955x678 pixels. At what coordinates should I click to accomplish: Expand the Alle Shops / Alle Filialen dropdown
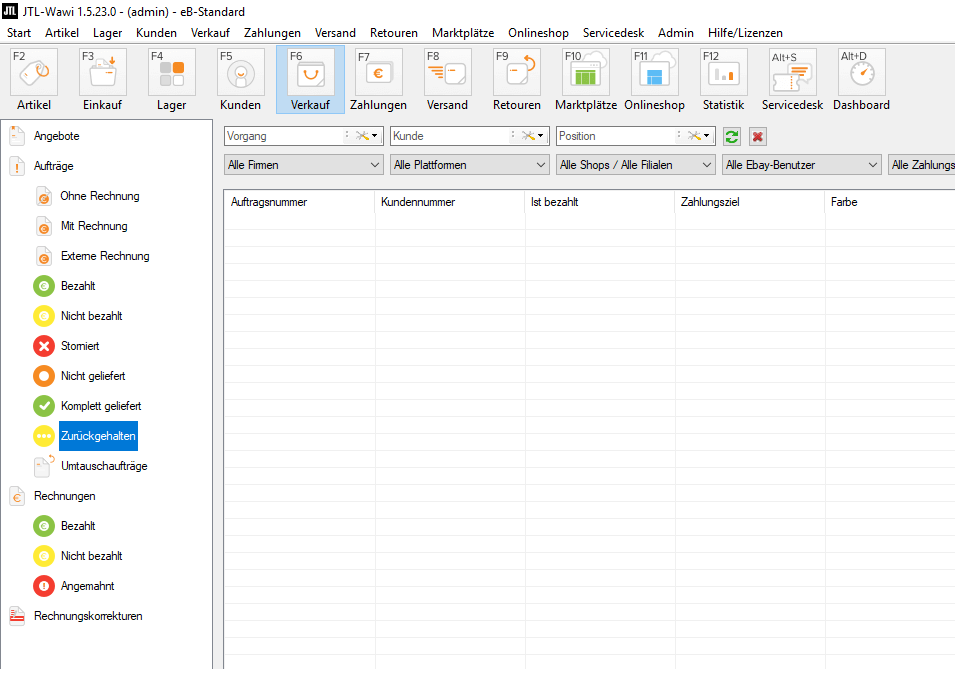(x=635, y=165)
